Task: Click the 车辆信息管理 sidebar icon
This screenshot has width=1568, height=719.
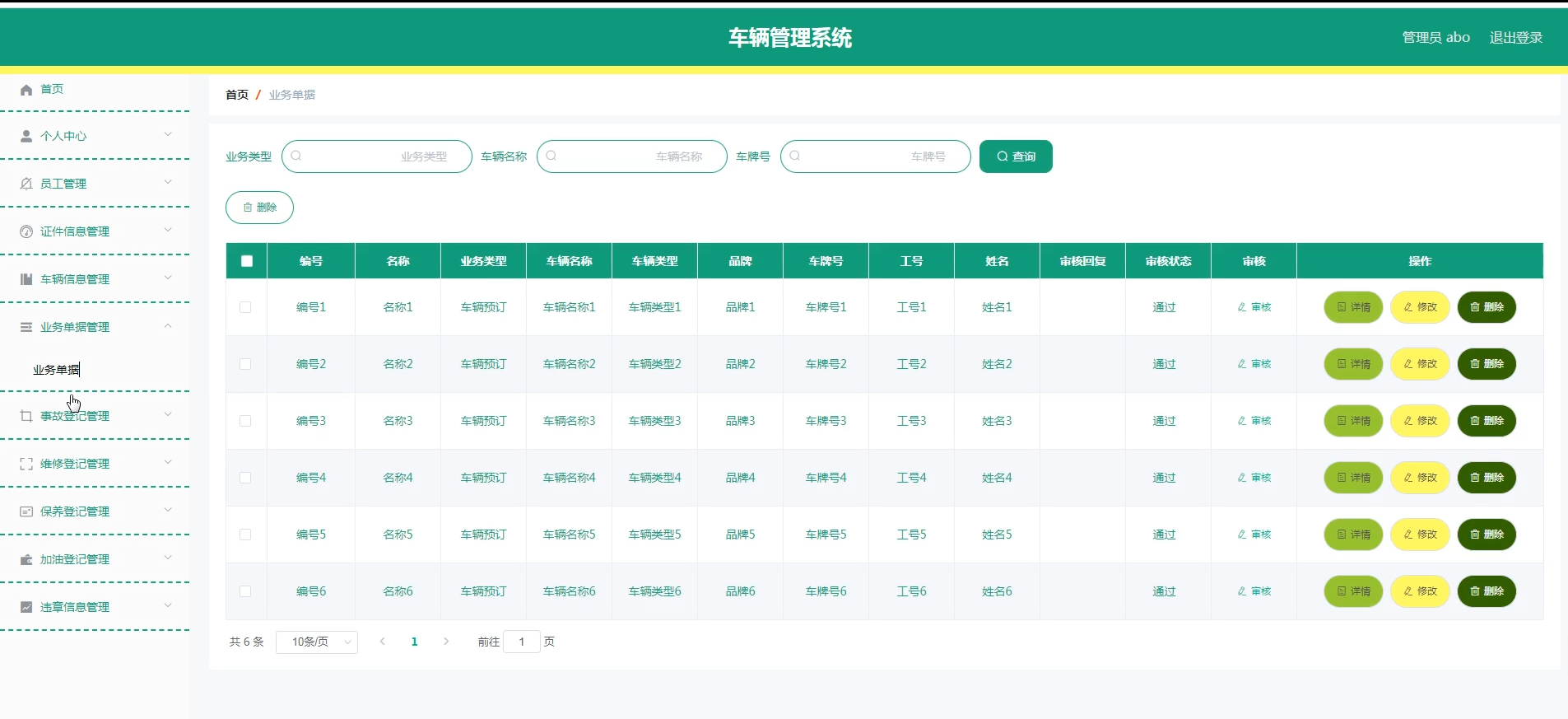Action: [x=26, y=279]
